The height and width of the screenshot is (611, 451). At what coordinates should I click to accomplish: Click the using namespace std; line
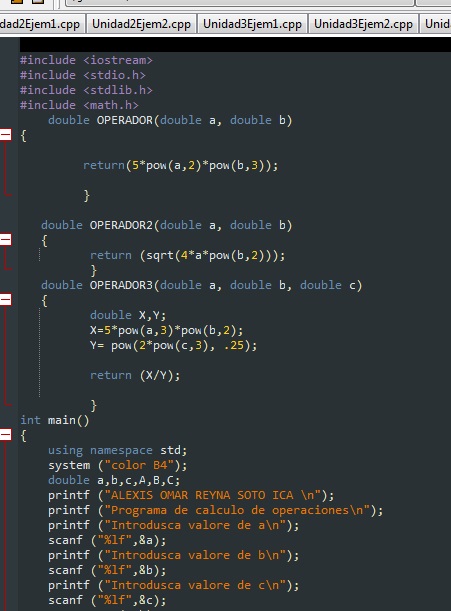(x=117, y=450)
